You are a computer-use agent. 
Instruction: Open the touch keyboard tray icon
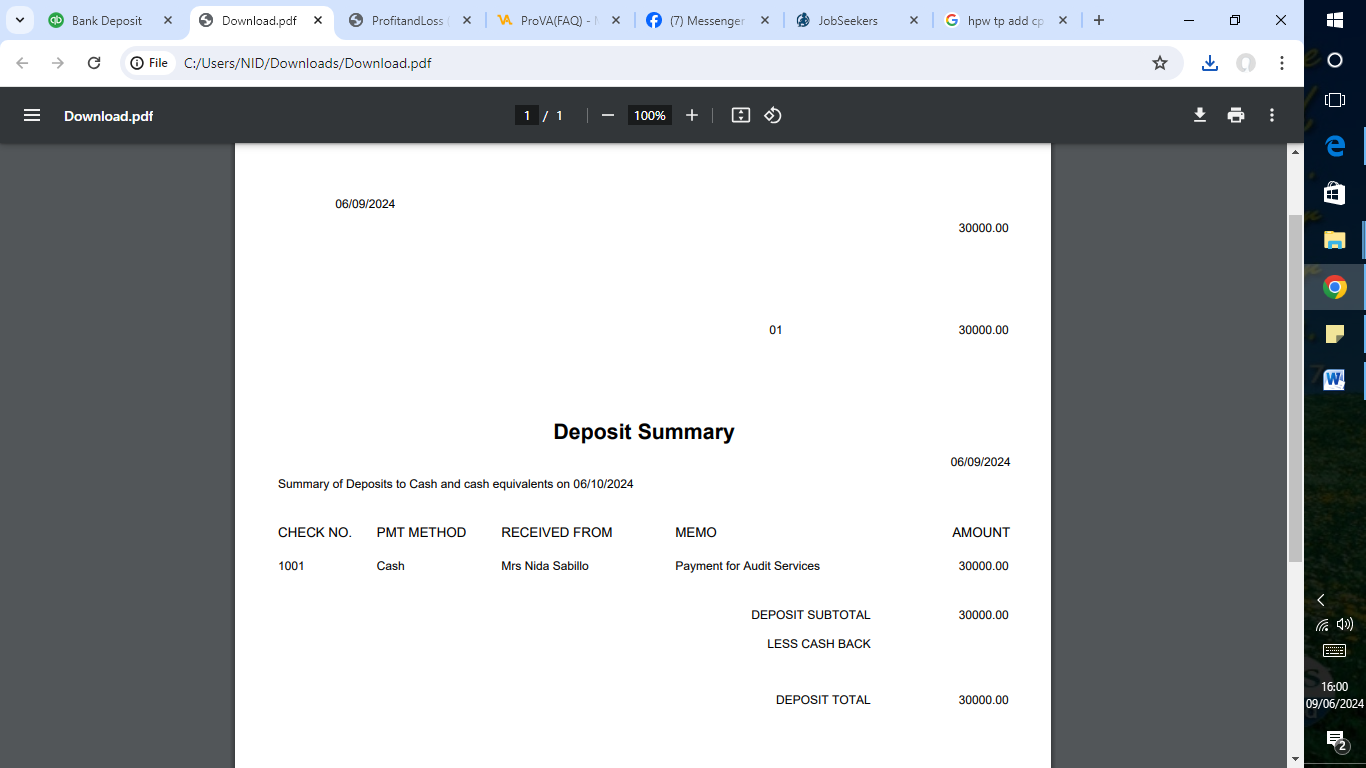coord(1335,651)
